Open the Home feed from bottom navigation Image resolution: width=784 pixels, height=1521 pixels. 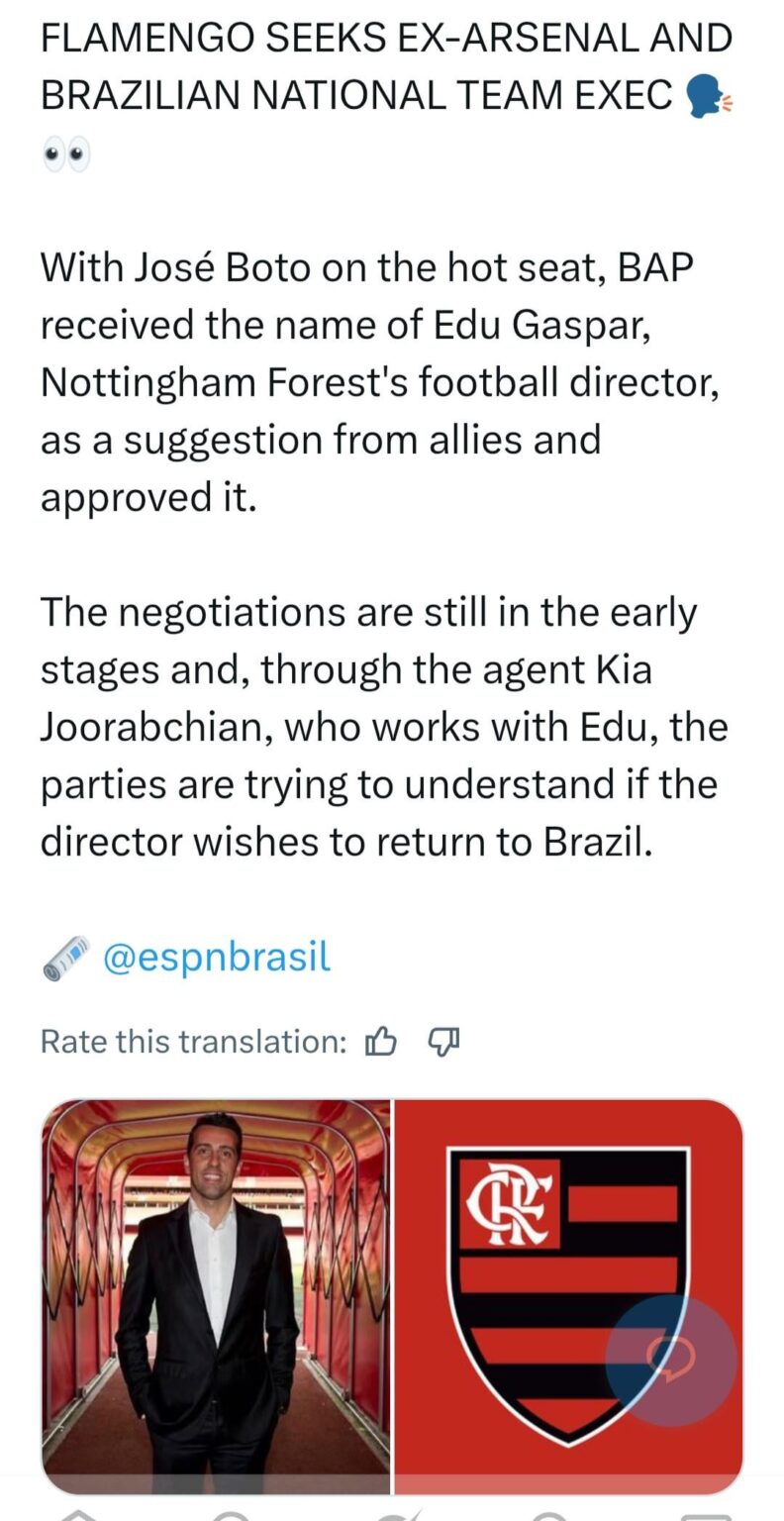click(78, 1513)
